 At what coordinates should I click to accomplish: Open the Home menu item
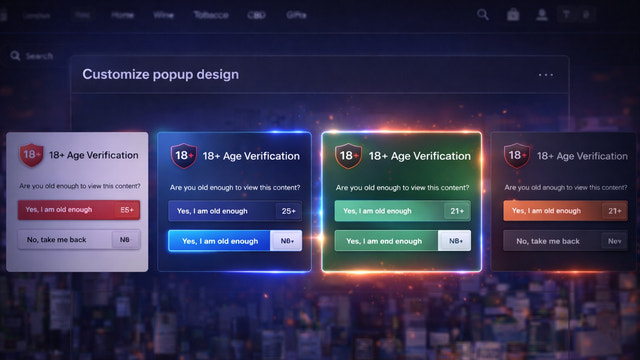[122, 15]
